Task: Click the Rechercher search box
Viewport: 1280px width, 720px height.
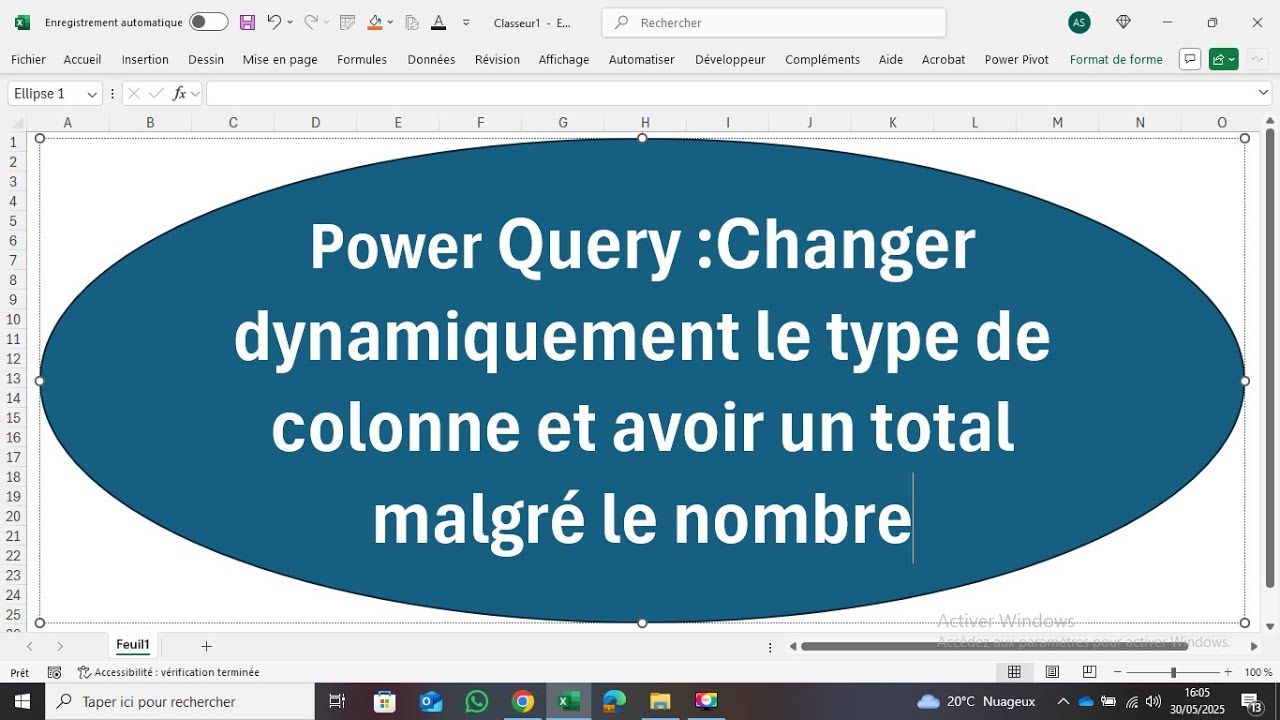Action: [x=774, y=22]
